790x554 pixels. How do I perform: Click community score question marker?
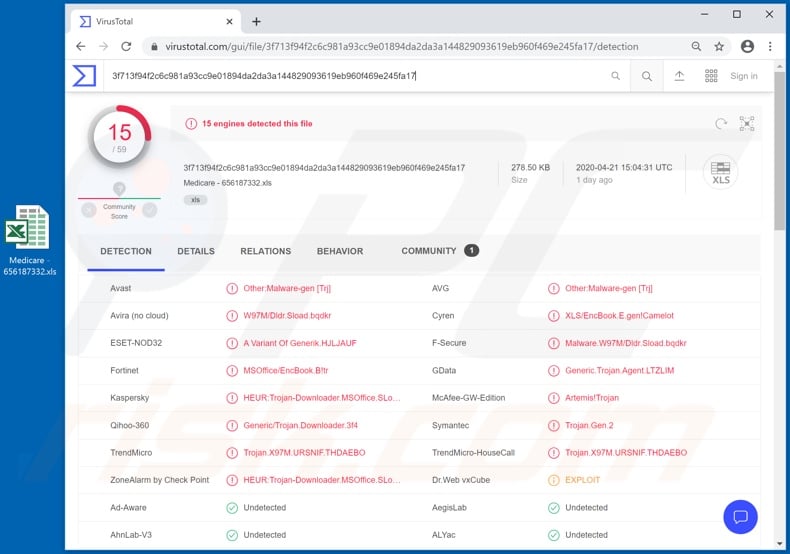[119, 189]
